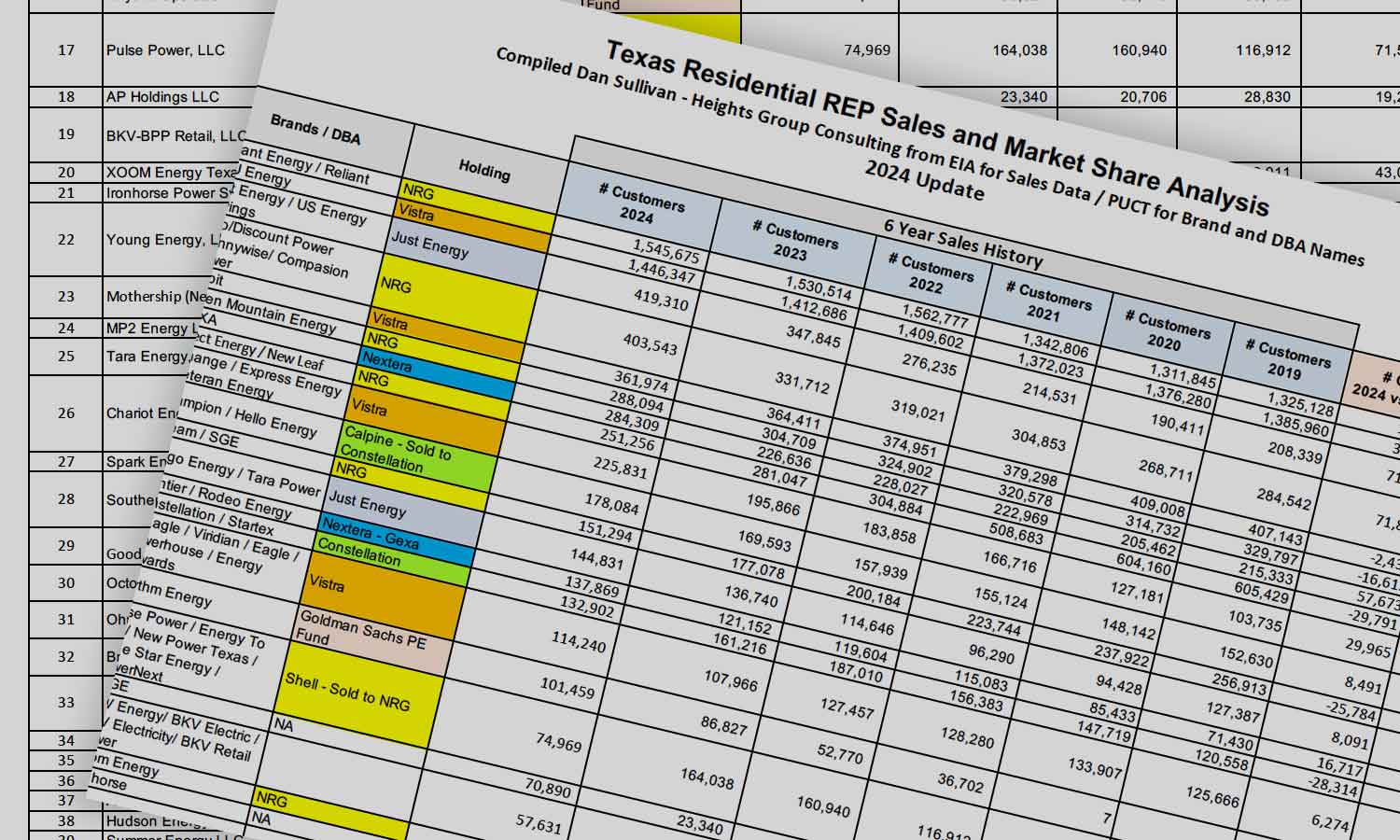Click the cell with value 1,545,675
This screenshot has height=840, width=1400.
coord(665,249)
